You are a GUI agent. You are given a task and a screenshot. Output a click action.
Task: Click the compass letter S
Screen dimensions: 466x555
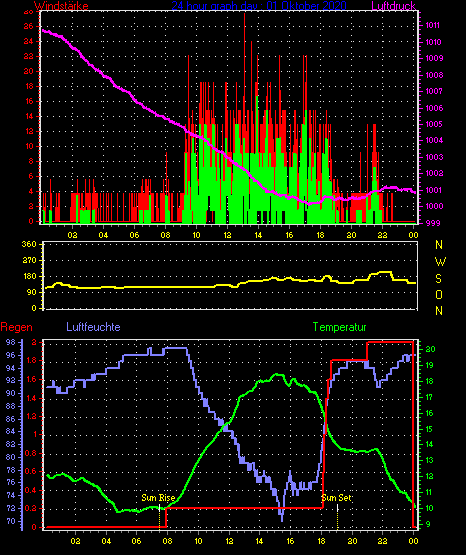coord(439,279)
